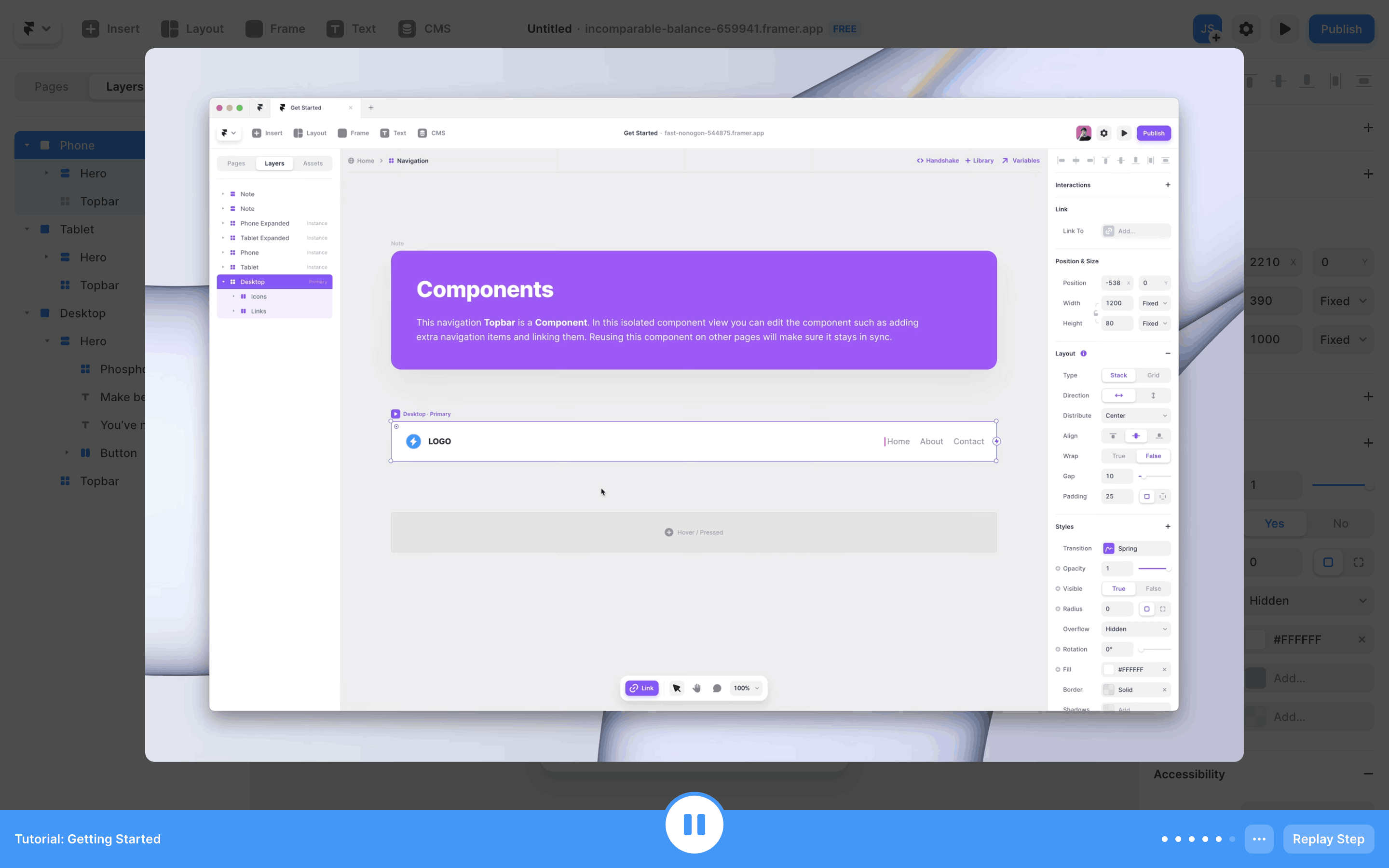Launch preview with the play icon

click(x=1284, y=29)
